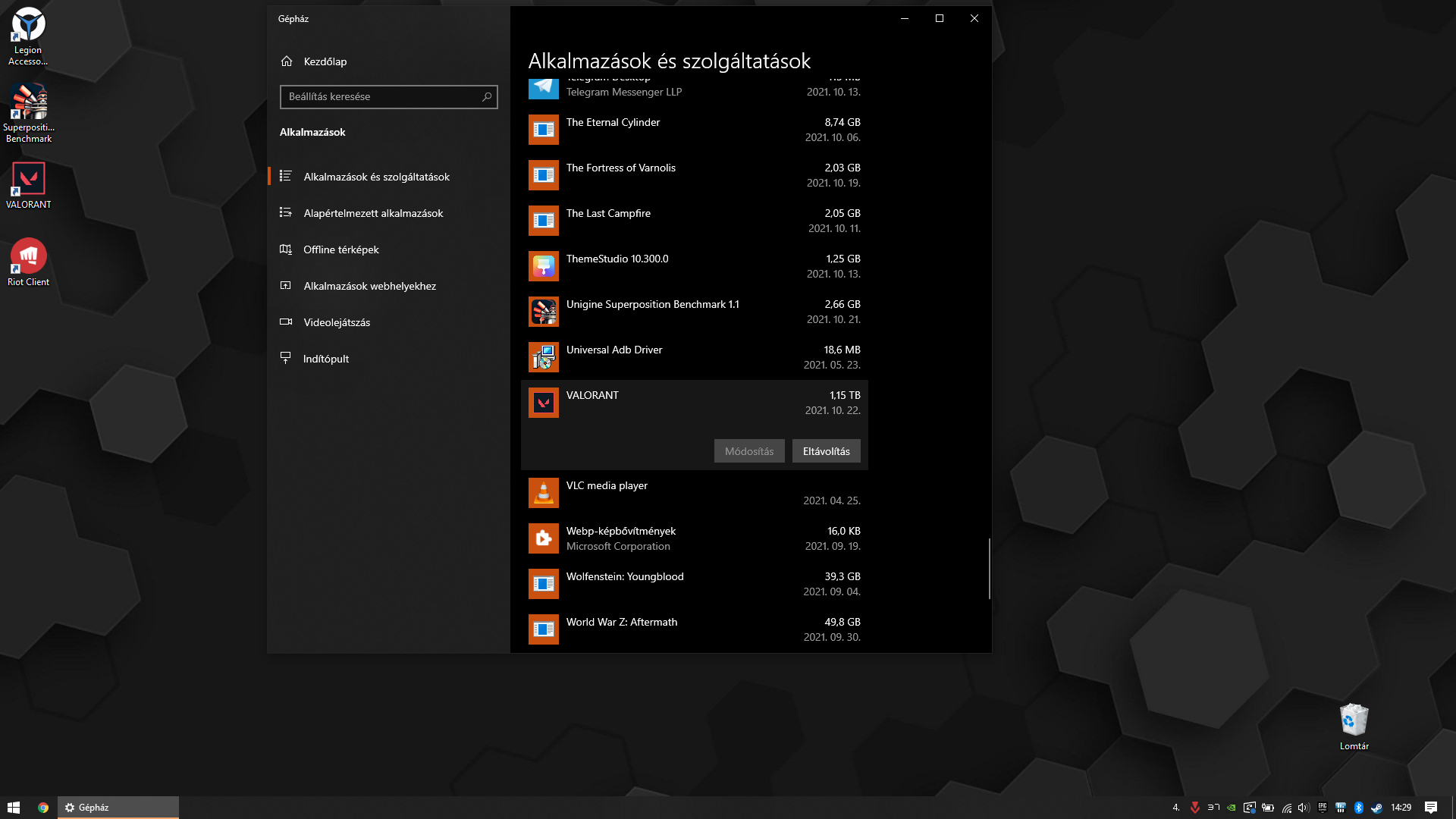Open Chrome from the taskbar

point(43,808)
